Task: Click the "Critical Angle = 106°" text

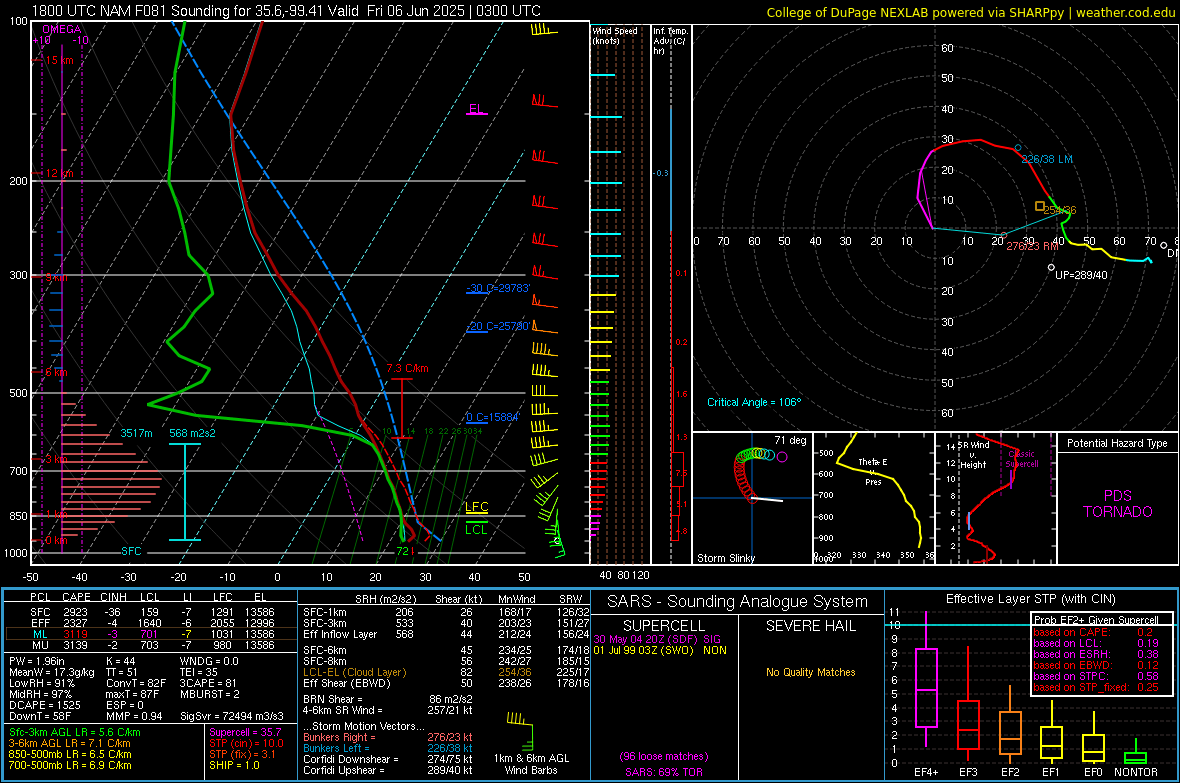Action: (754, 402)
